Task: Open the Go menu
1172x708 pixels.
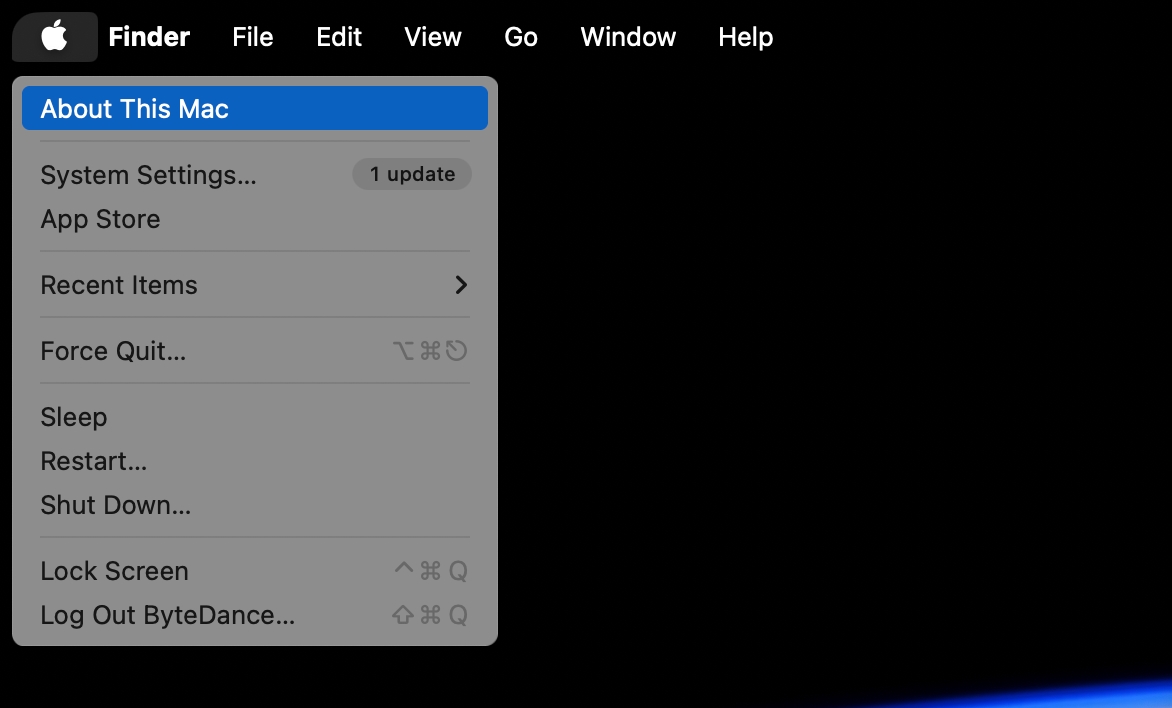Action: pyautogui.click(x=520, y=37)
